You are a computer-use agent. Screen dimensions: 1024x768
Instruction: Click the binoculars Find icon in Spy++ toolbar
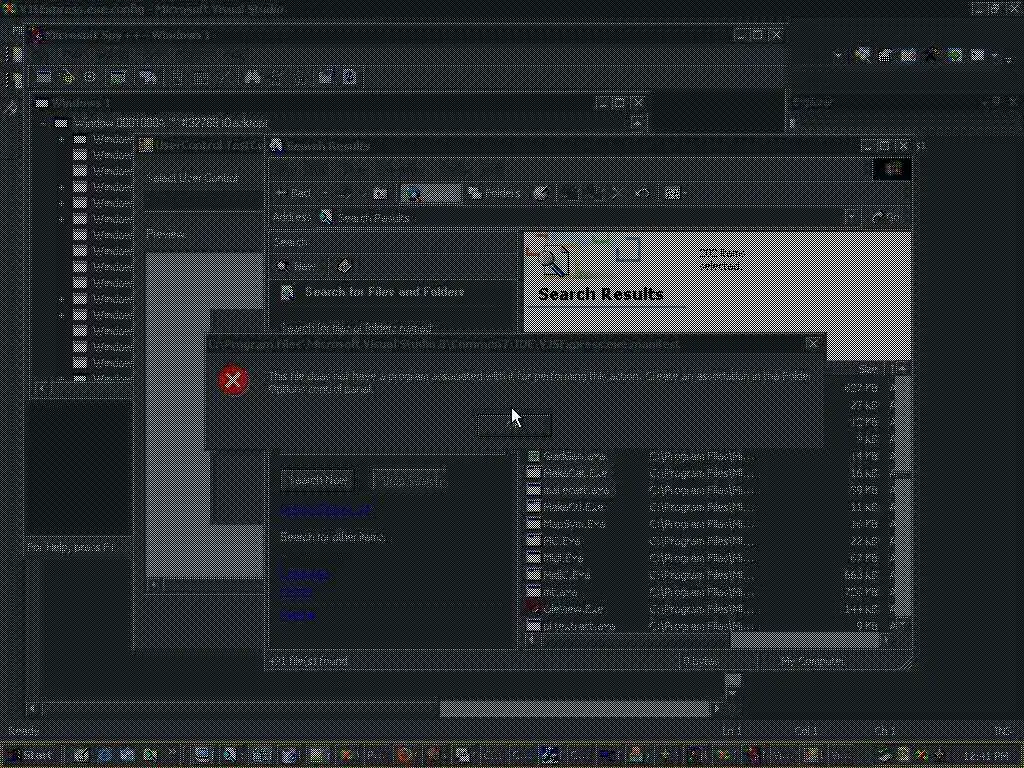[252, 77]
